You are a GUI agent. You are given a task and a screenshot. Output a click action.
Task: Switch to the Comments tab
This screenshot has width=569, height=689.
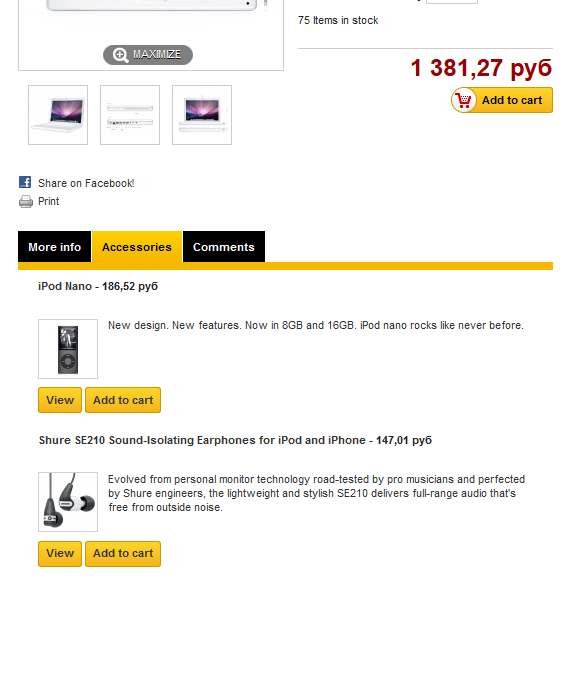pos(224,247)
